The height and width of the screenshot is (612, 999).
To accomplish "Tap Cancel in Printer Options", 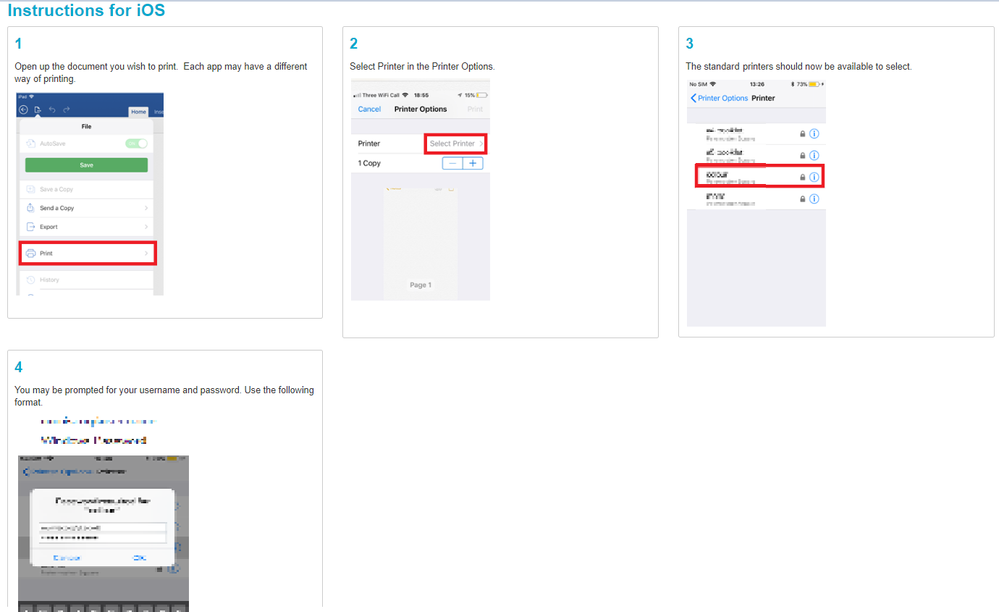I will click(x=369, y=109).
